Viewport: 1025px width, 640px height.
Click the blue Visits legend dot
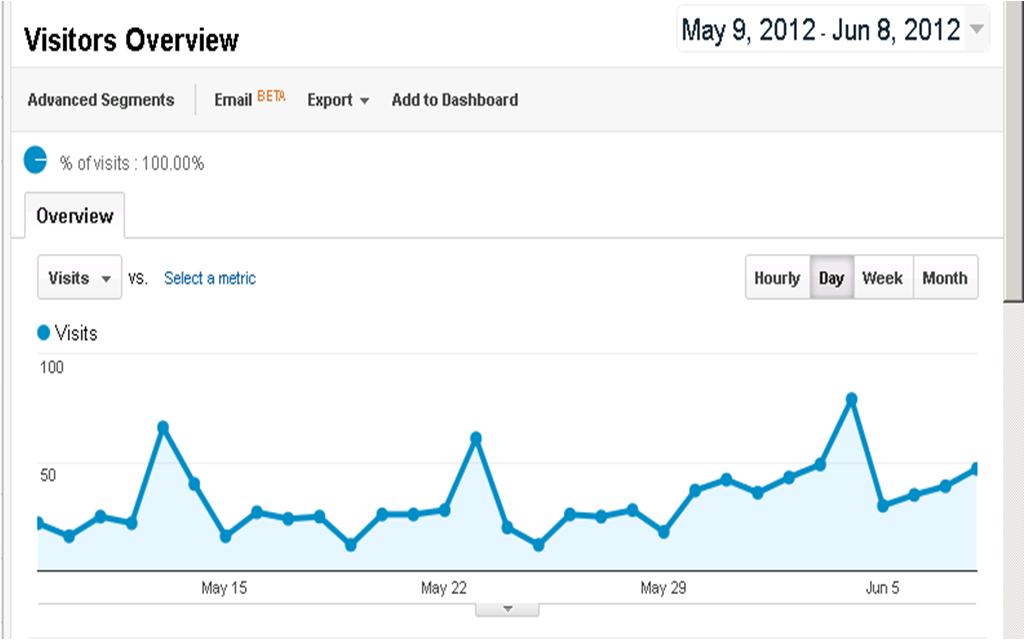tap(44, 333)
